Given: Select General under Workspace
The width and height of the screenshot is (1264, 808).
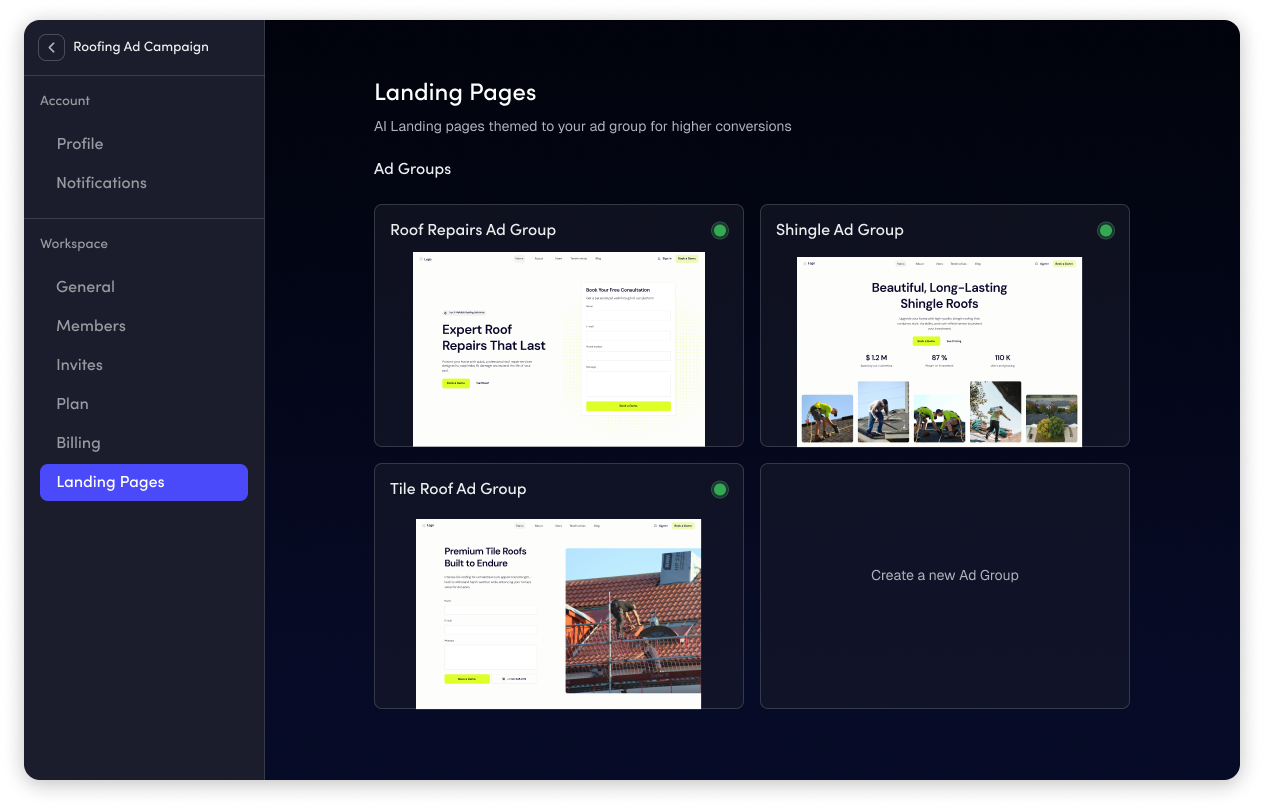Looking at the screenshot, I should 85,286.
